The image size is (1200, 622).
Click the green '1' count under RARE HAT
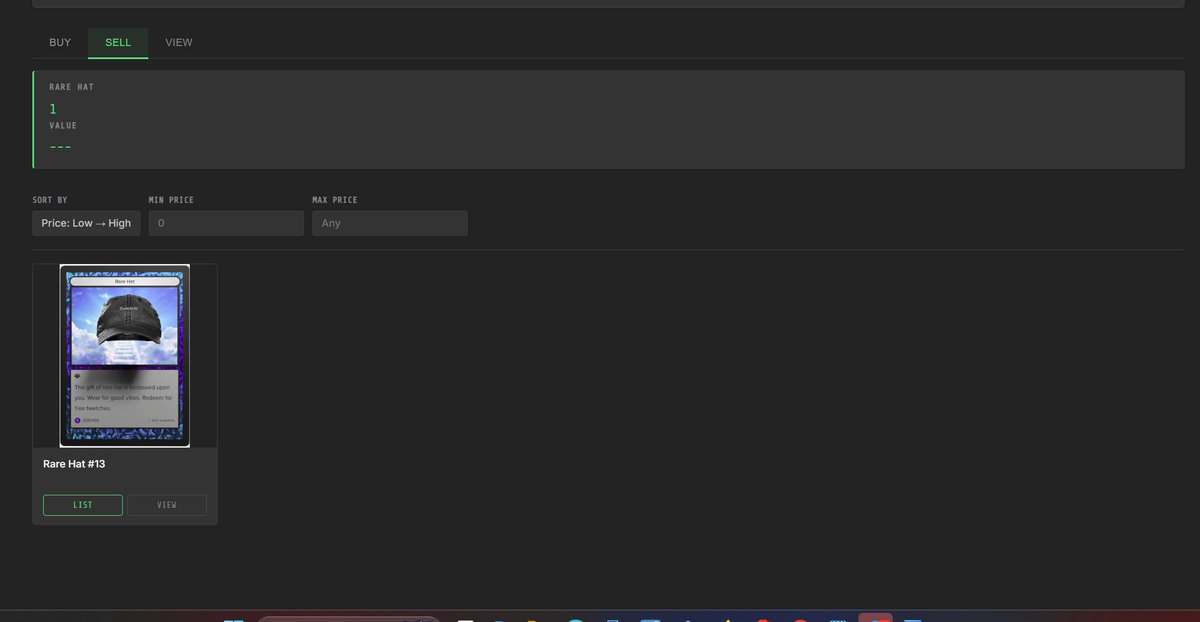coord(53,108)
